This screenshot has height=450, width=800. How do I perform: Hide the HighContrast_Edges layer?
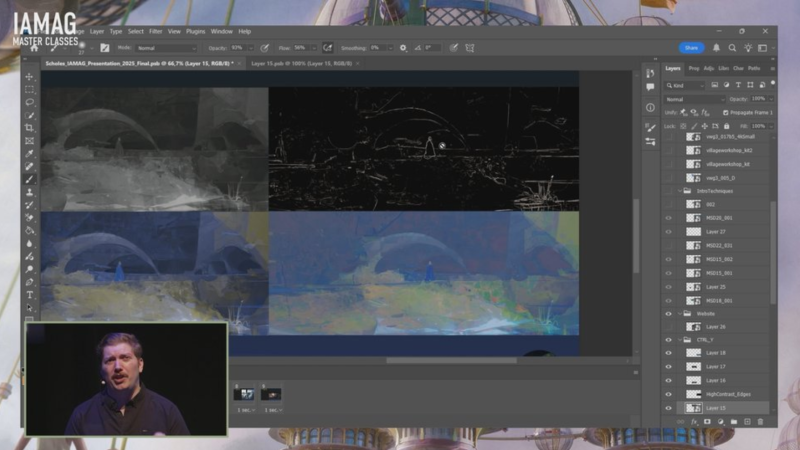click(669, 394)
